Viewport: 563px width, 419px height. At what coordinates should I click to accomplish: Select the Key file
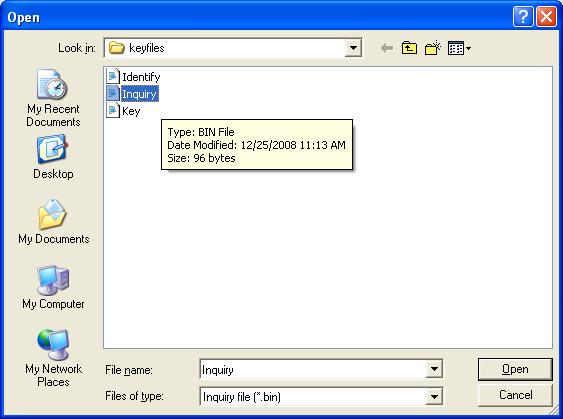click(x=123, y=111)
